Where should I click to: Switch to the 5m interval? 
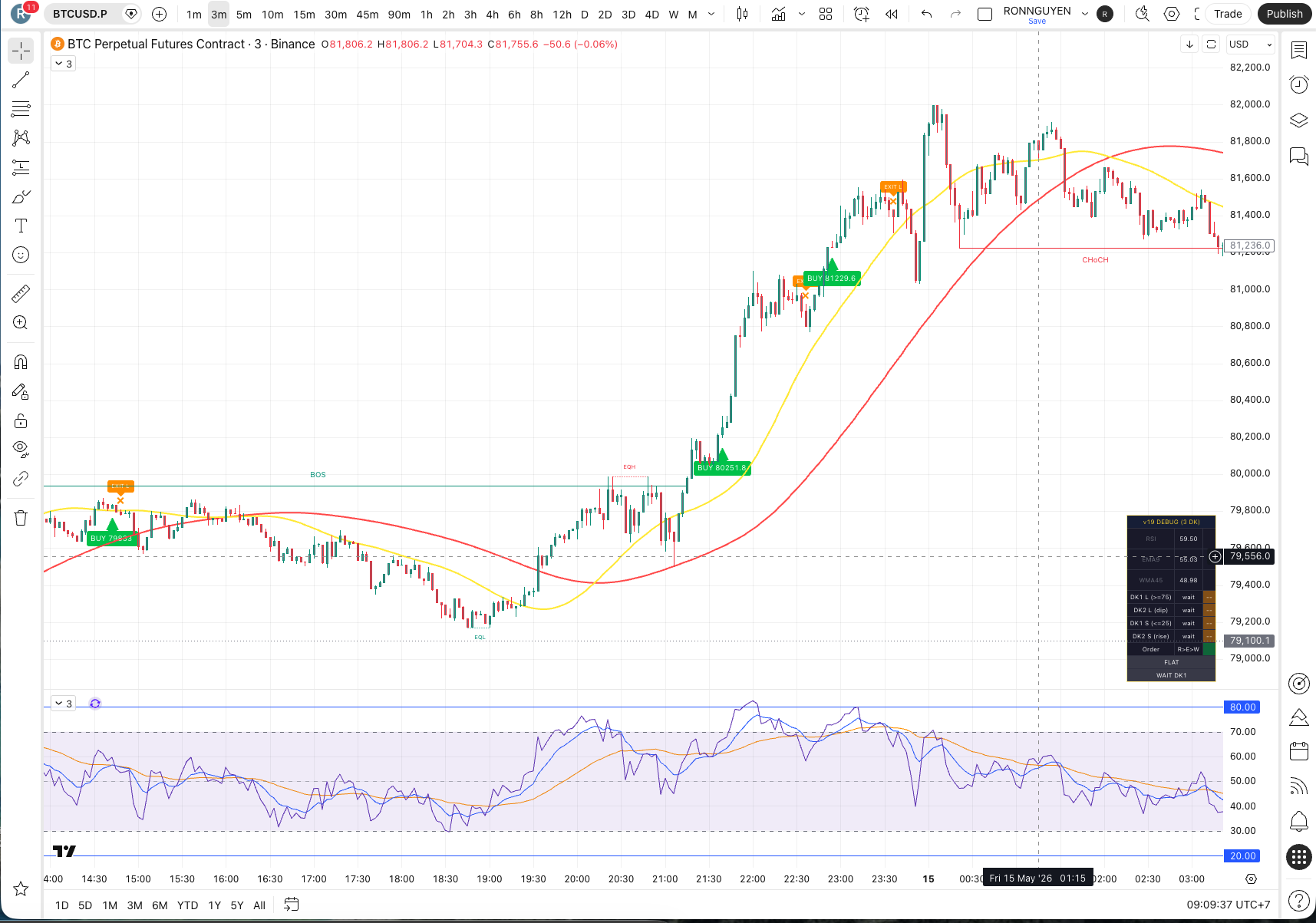(x=244, y=15)
